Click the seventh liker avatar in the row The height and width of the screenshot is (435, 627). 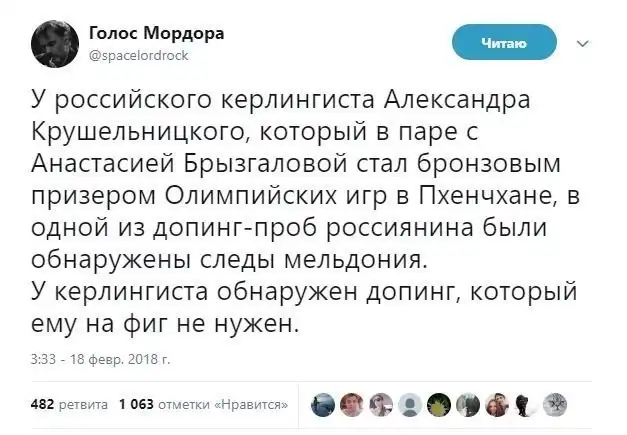497,403
